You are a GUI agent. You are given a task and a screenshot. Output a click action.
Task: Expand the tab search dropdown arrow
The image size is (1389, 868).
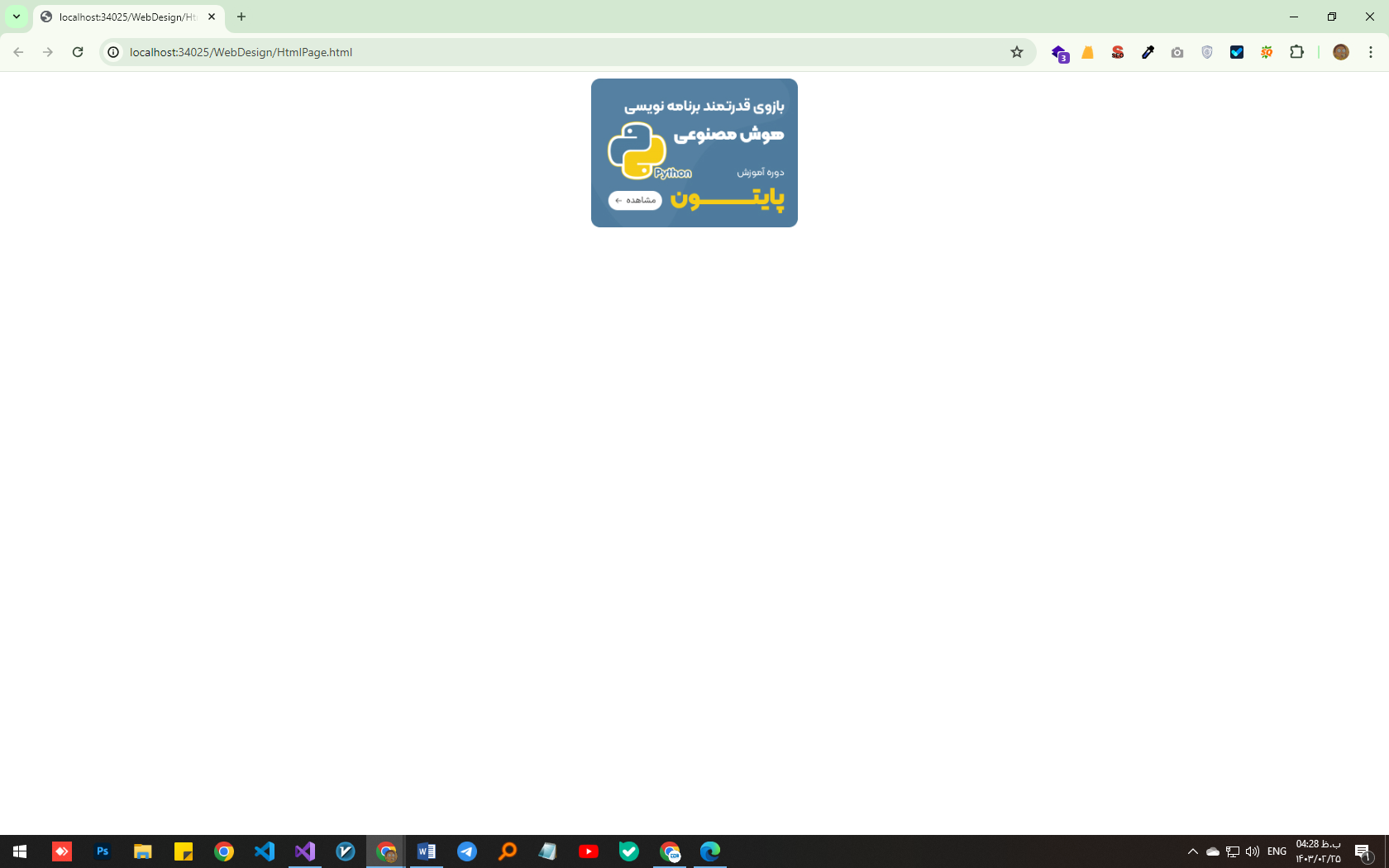pos(17,17)
